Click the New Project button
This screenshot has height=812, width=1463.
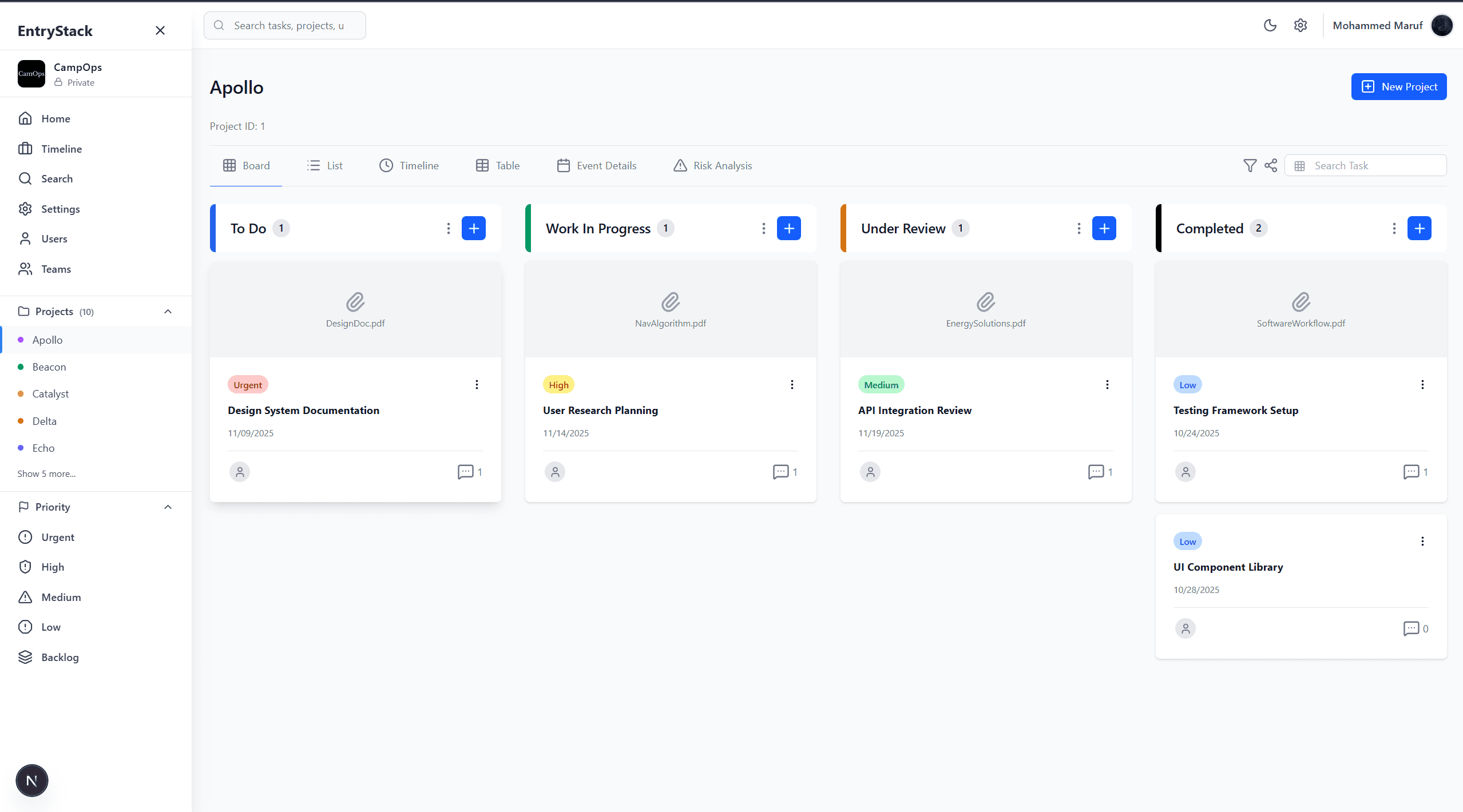click(x=1398, y=86)
